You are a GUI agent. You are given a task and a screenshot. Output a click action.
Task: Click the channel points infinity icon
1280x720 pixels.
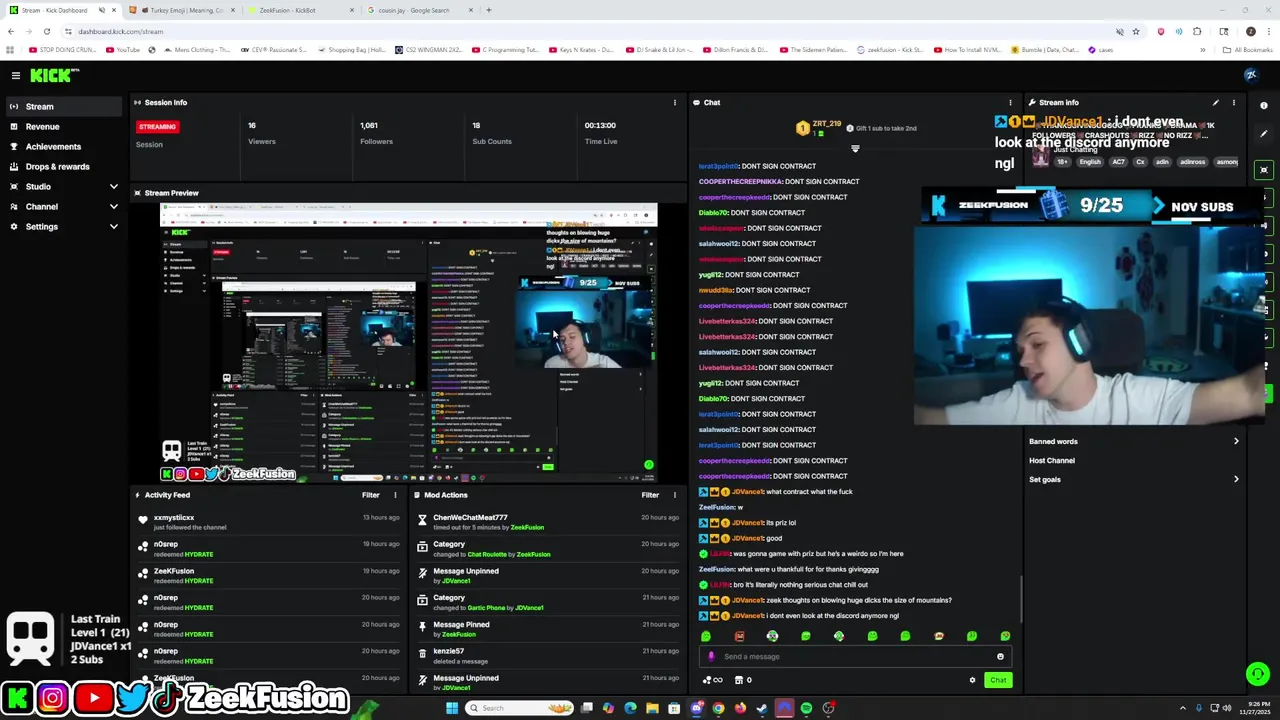[713, 680]
